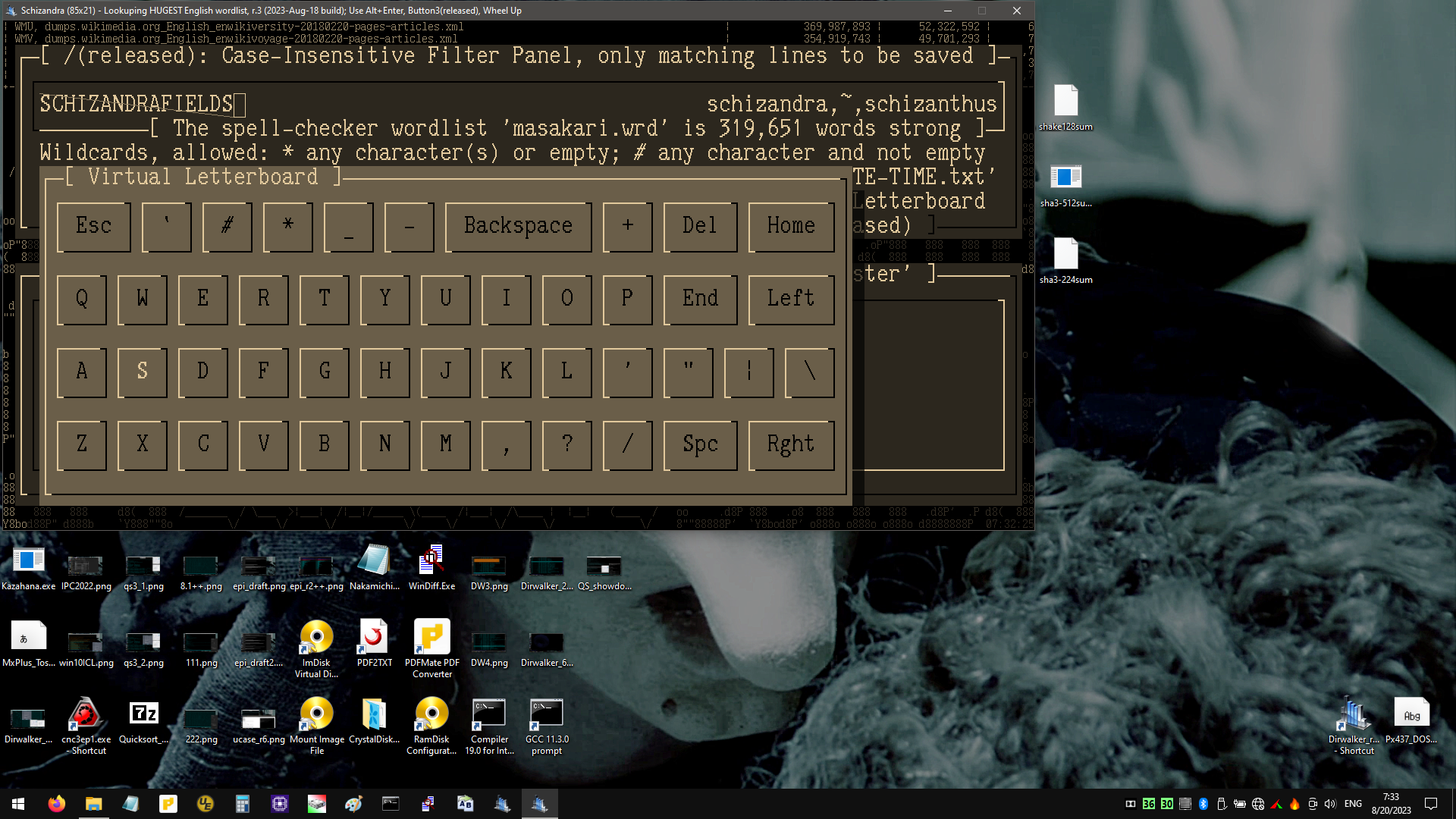Open GCC 11.3.0 prompt shortcut
The height and width of the screenshot is (819, 1456).
547,726
